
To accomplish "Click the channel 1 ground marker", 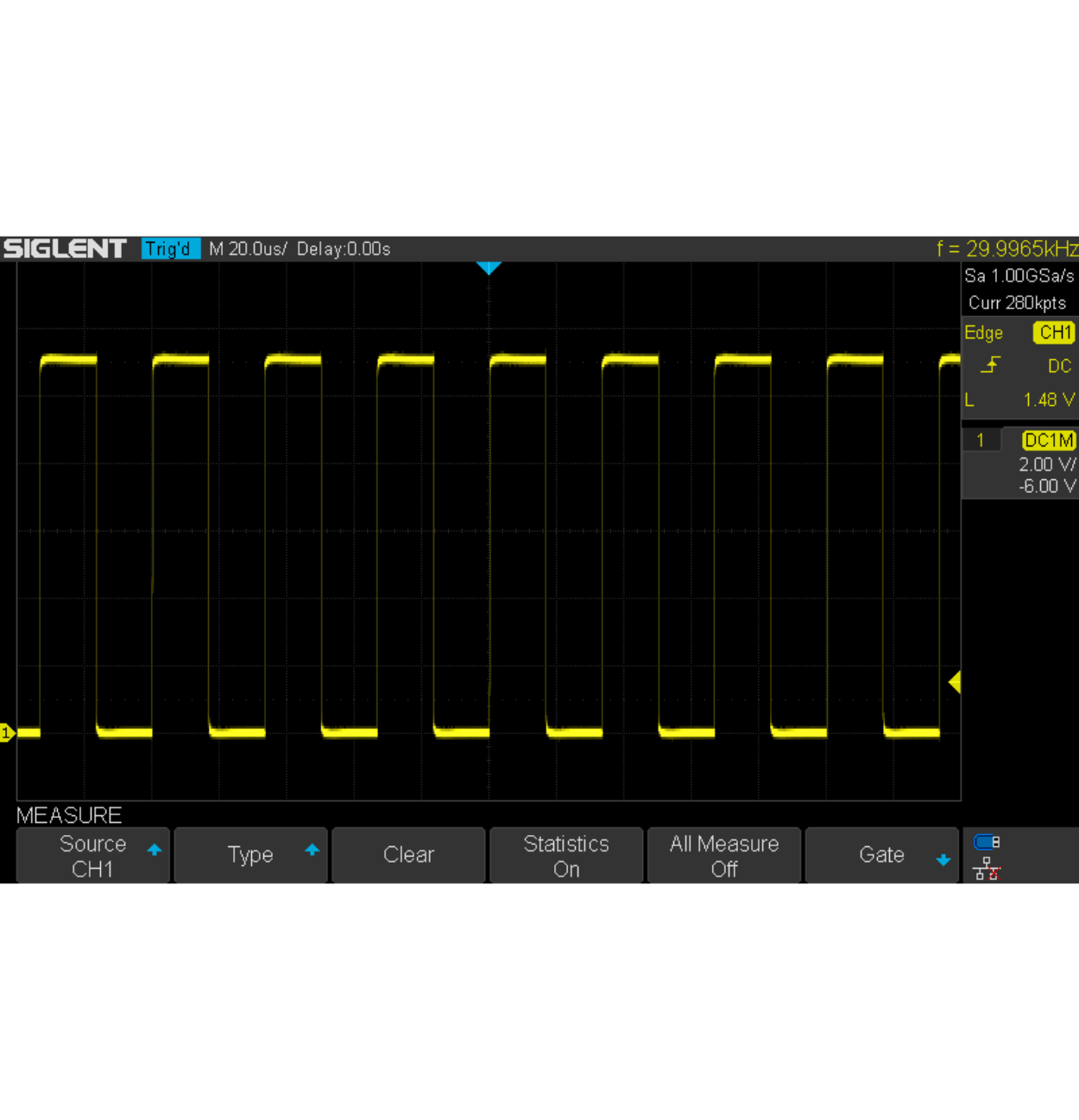I will (8, 733).
